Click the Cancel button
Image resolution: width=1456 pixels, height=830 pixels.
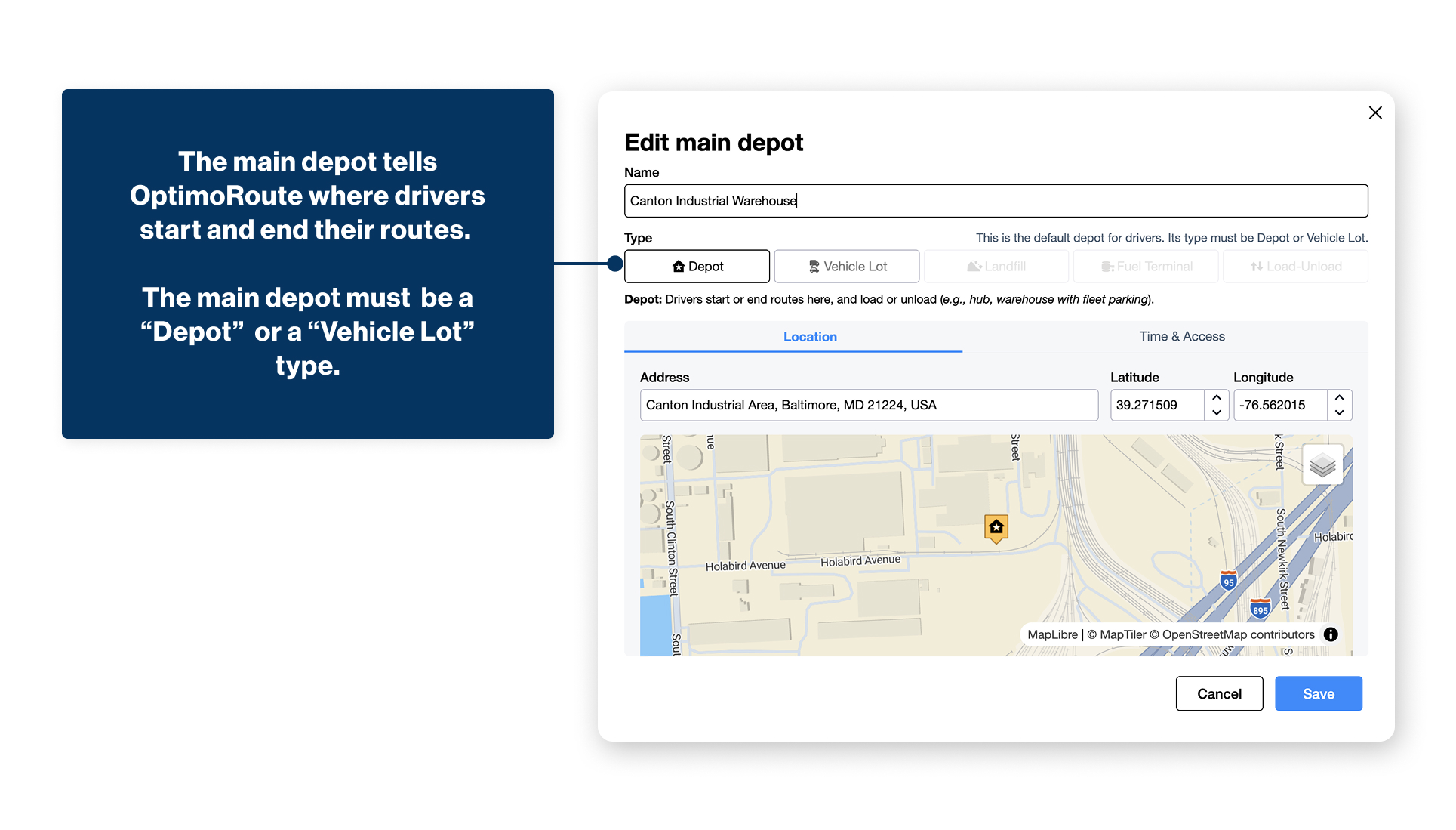[x=1219, y=693]
